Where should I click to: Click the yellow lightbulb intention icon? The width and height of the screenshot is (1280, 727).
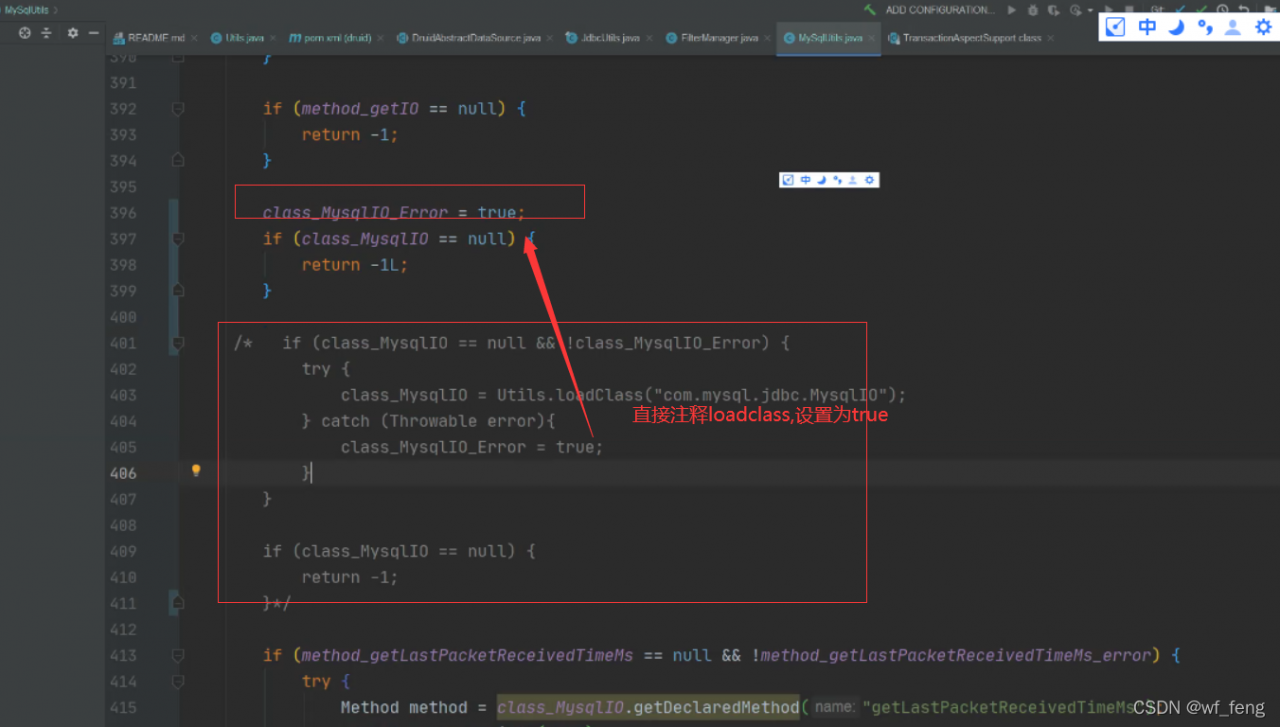click(x=196, y=470)
